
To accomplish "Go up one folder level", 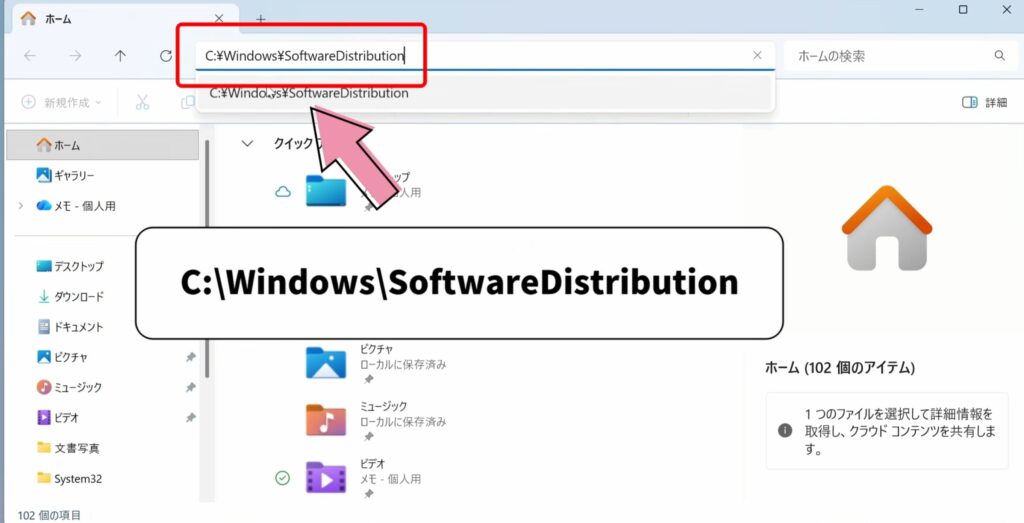I will click(x=120, y=56).
